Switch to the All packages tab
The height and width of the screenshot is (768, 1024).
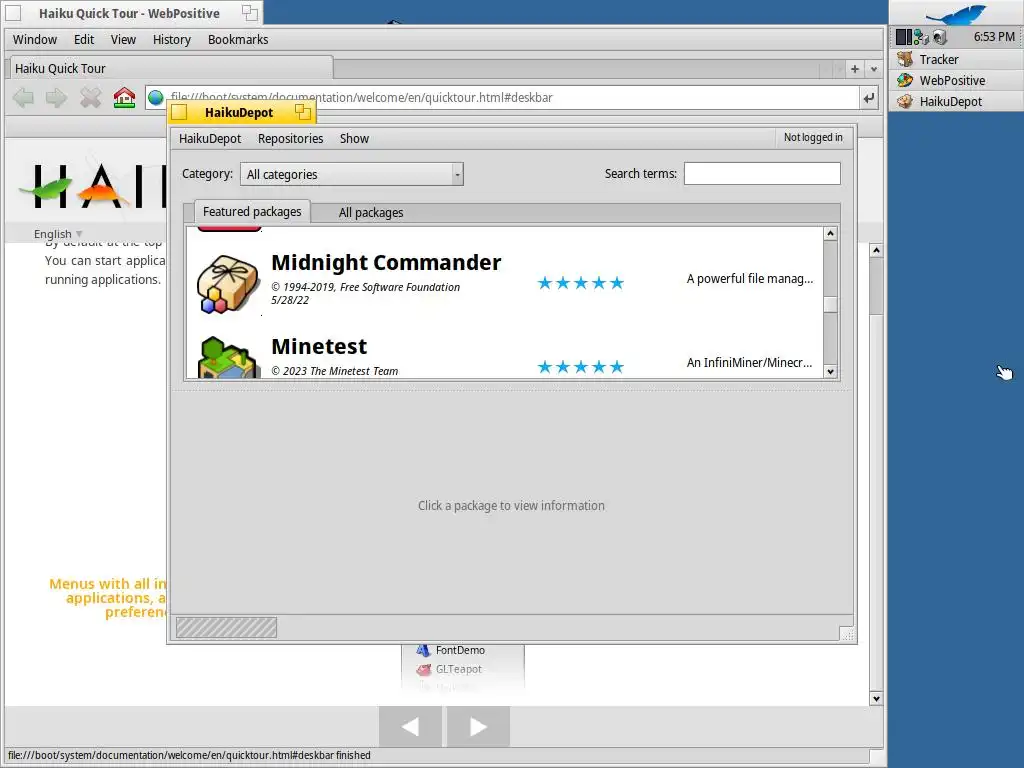(371, 212)
